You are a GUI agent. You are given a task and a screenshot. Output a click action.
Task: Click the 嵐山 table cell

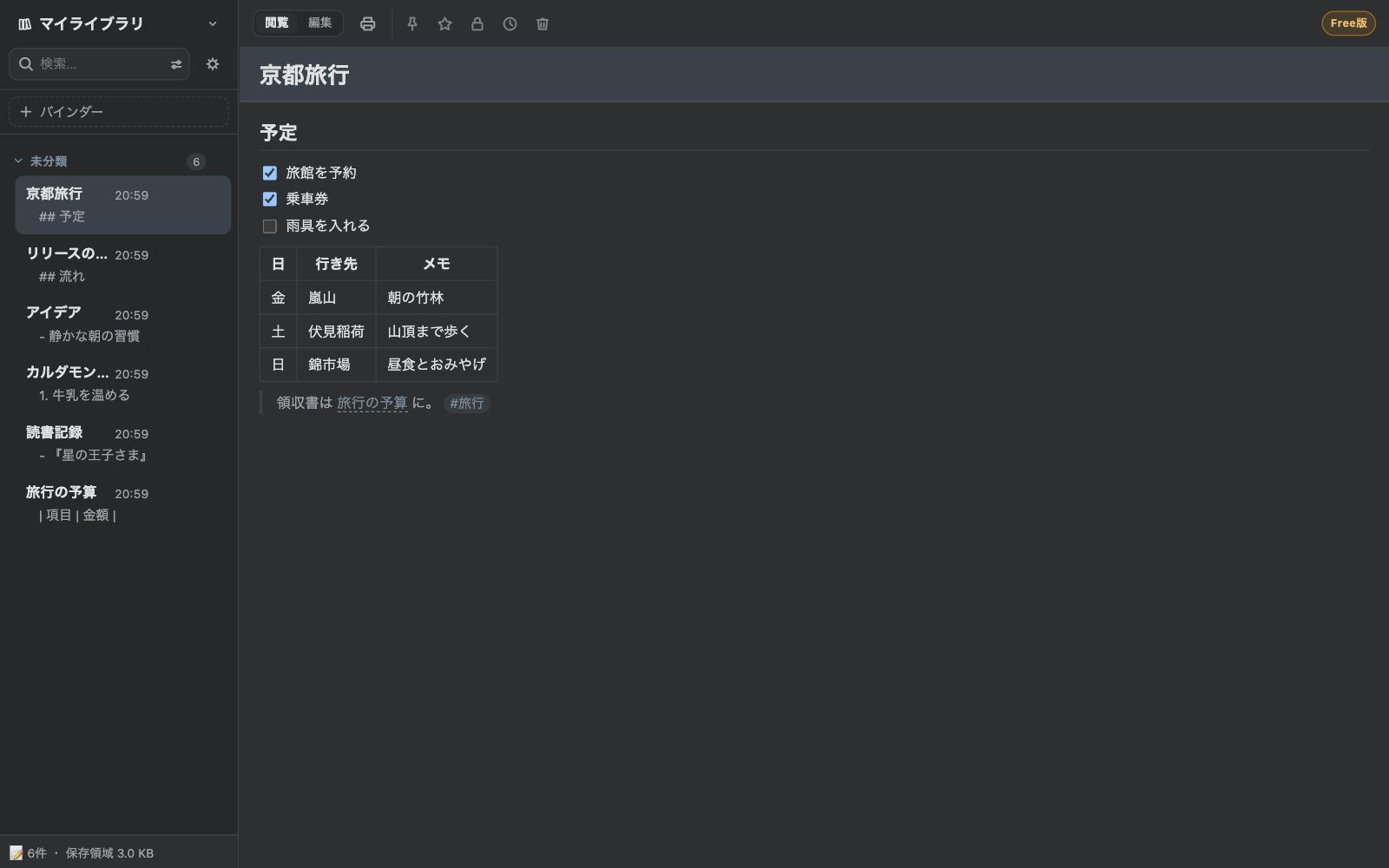tap(337, 298)
